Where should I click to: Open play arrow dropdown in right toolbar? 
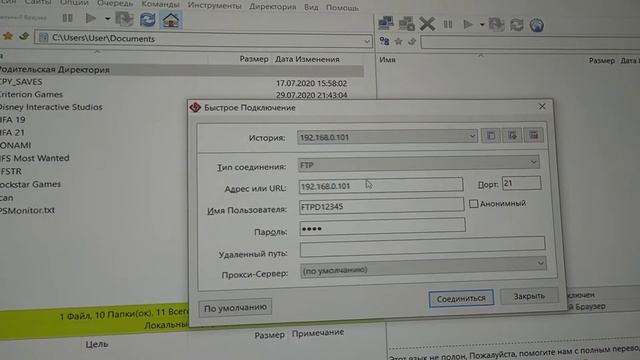482,25
